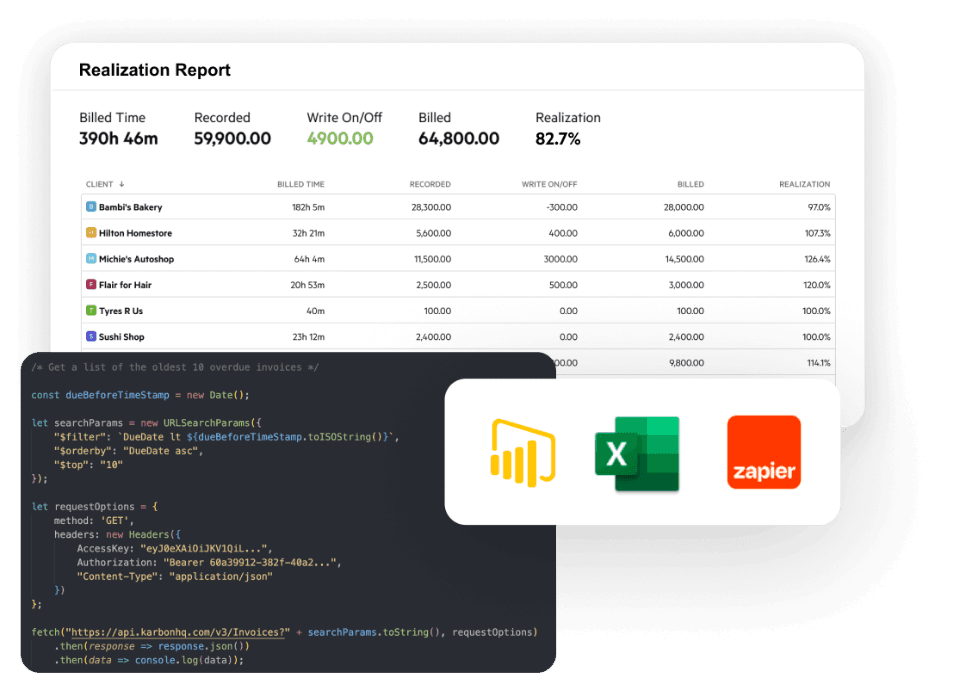Click the WRITE ON/OFF column header
The height and width of the screenshot is (678, 972).
[x=547, y=184]
